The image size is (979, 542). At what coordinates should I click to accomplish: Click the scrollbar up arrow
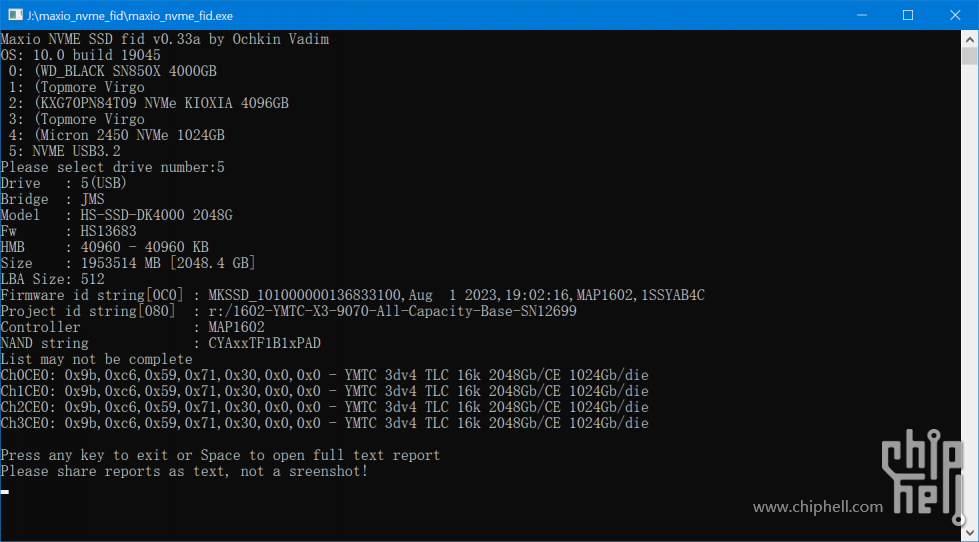pos(970,37)
